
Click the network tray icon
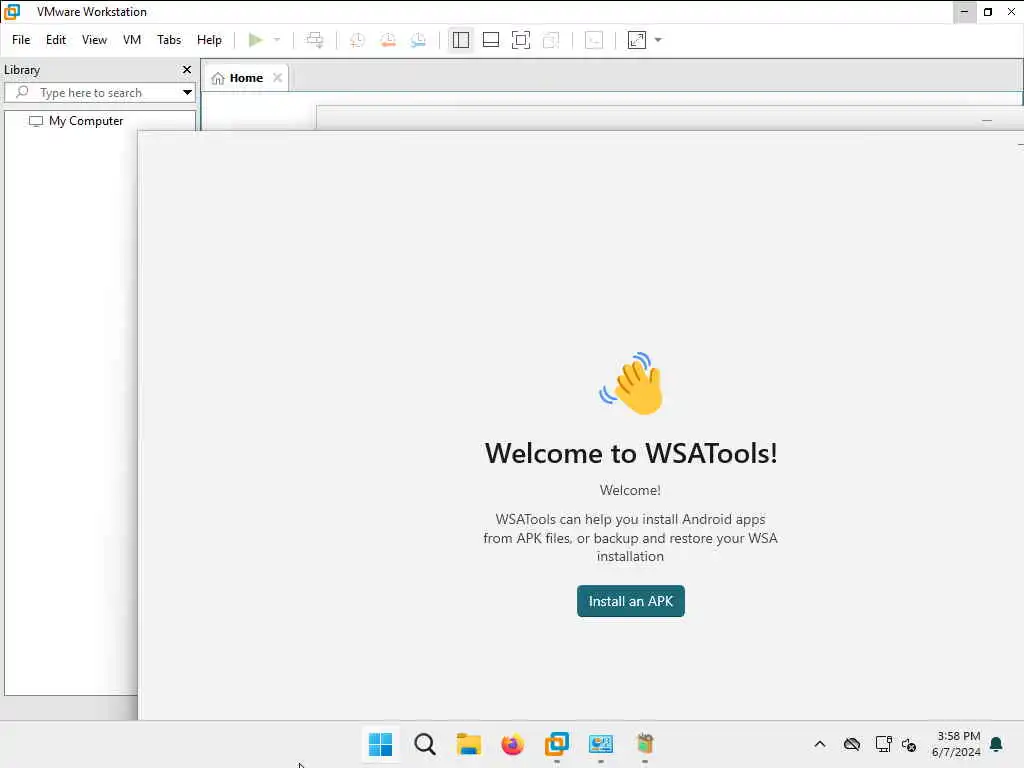(x=883, y=744)
